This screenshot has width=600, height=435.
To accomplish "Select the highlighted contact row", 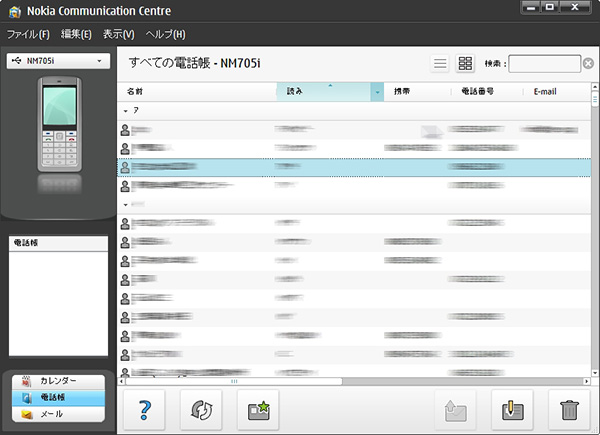I will 354,167.
